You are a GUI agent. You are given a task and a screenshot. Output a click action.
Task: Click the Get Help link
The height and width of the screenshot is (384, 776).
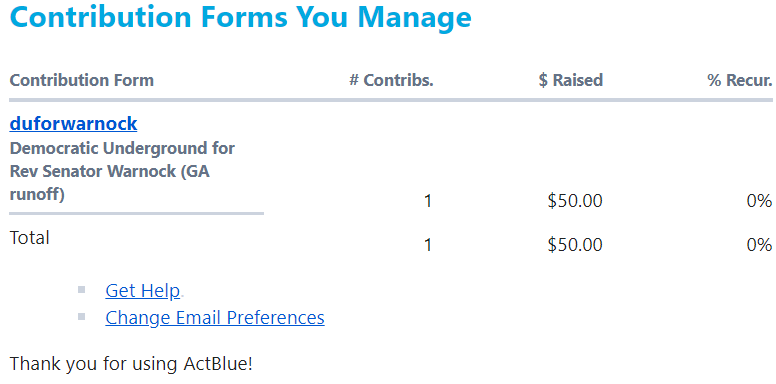coord(143,290)
